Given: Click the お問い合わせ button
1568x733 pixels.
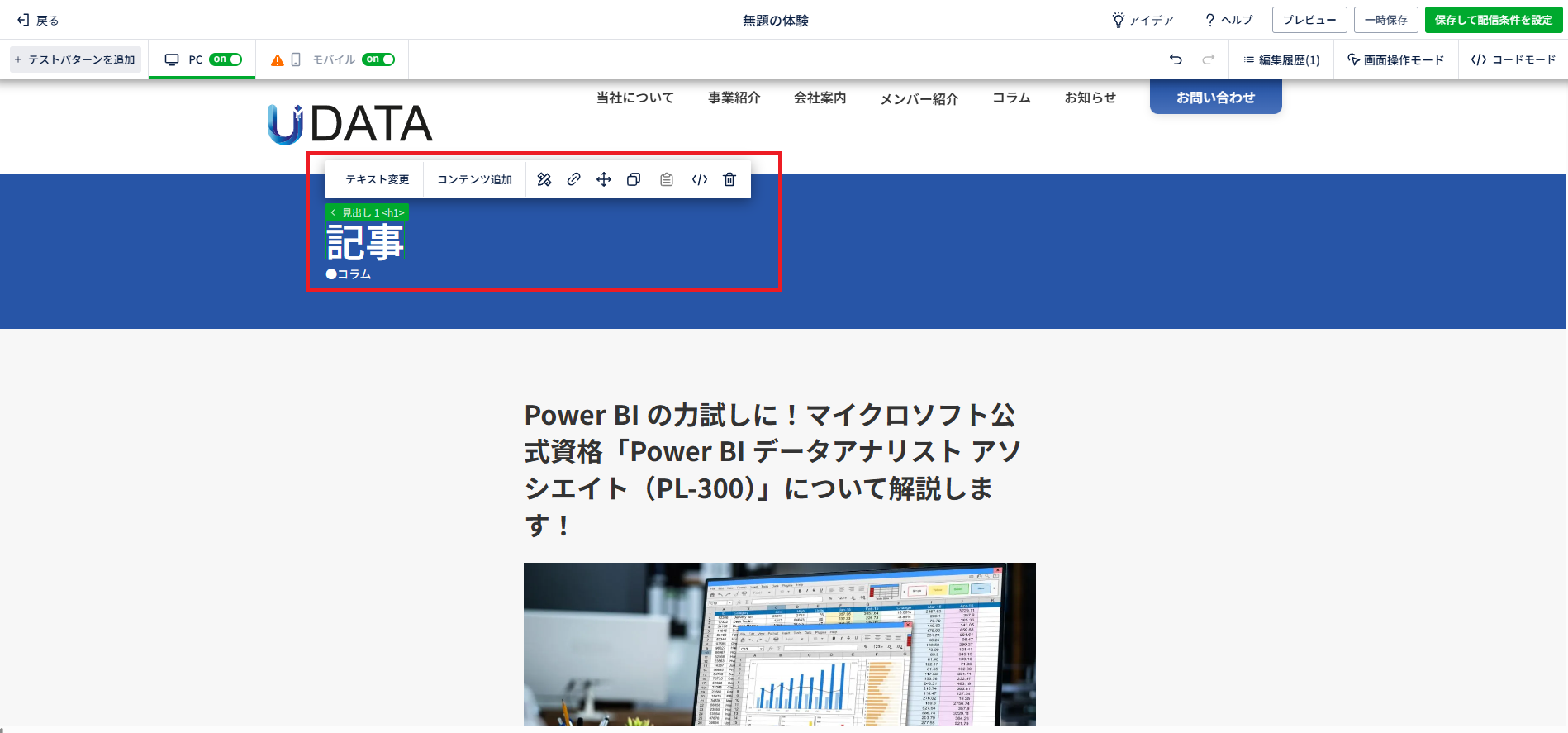Looking at the screenshot, I should coord(1216,97).
